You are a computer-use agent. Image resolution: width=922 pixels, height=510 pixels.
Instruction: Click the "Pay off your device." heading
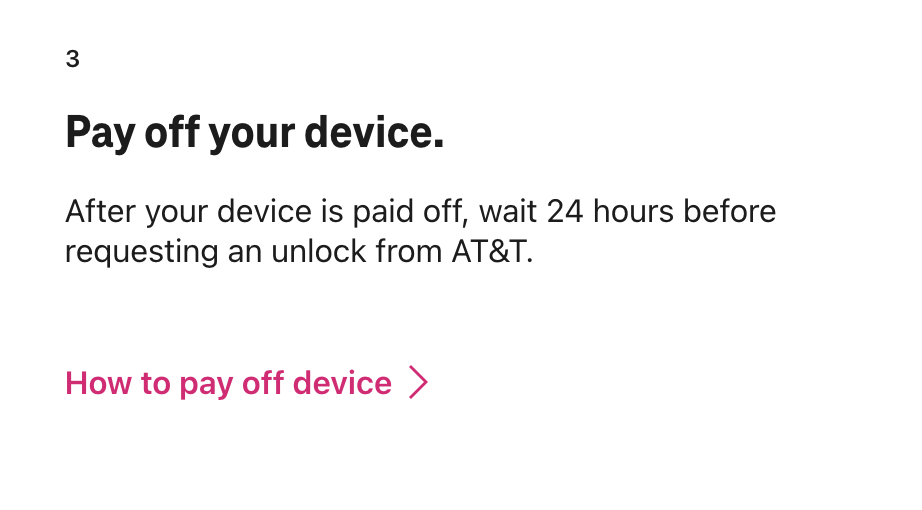click(x=254, y=133)
